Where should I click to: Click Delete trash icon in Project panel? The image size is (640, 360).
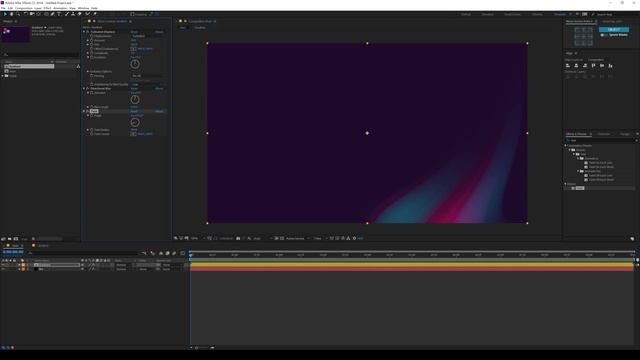pyautogui.click(x=33, y=239)
